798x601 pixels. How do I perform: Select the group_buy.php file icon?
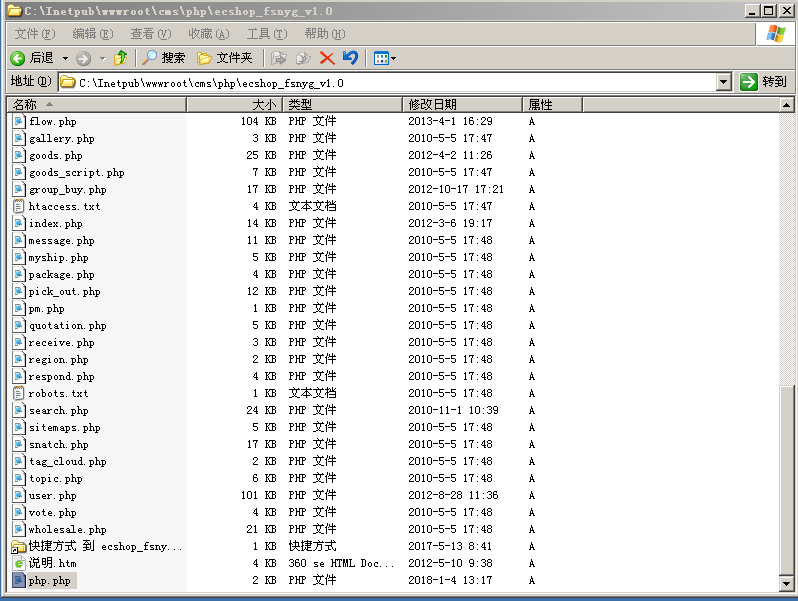click(18, 190)
